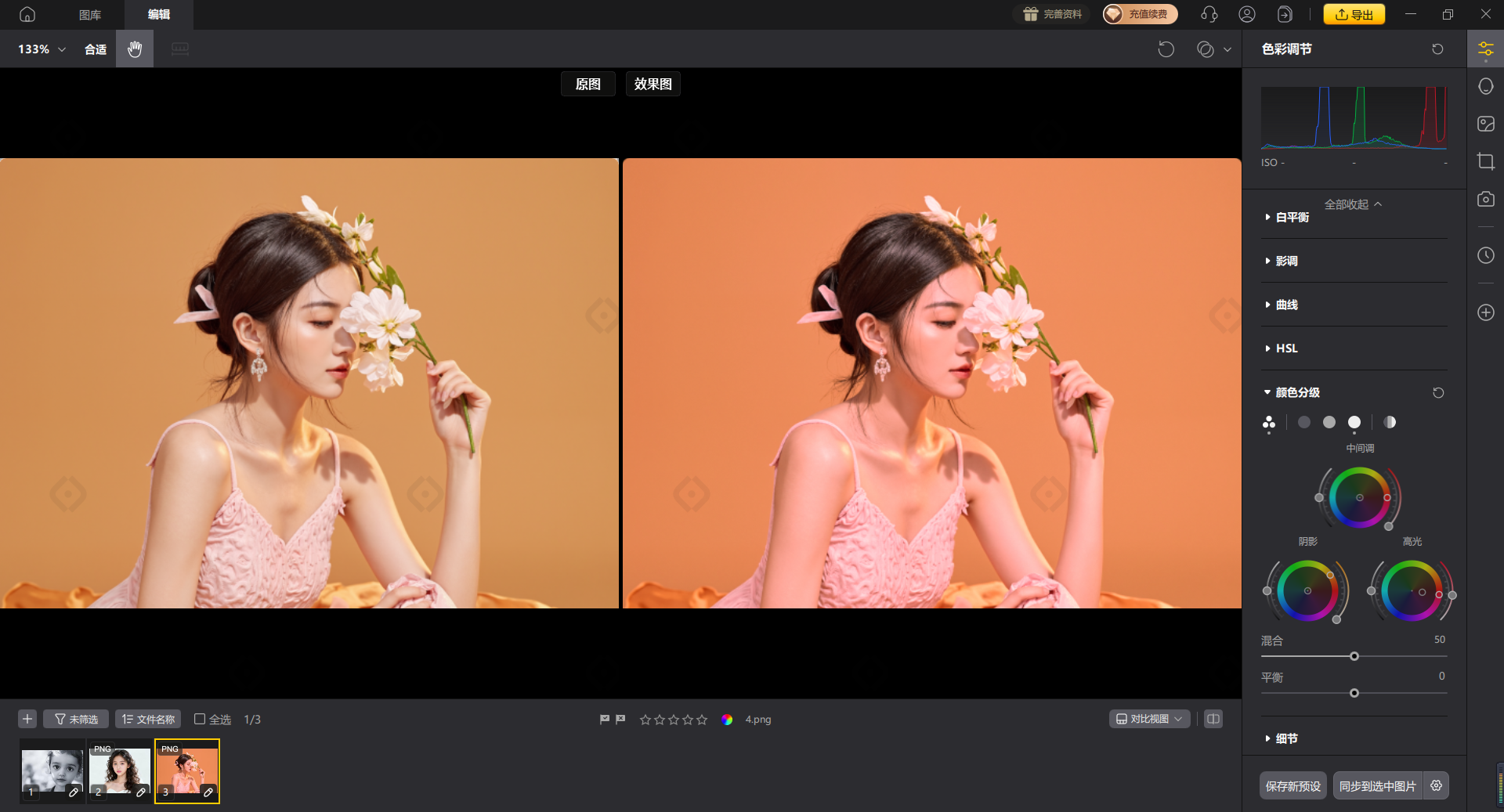
Task: Check the 全选 select-all checkbox
Action: [x=200, y=719]
